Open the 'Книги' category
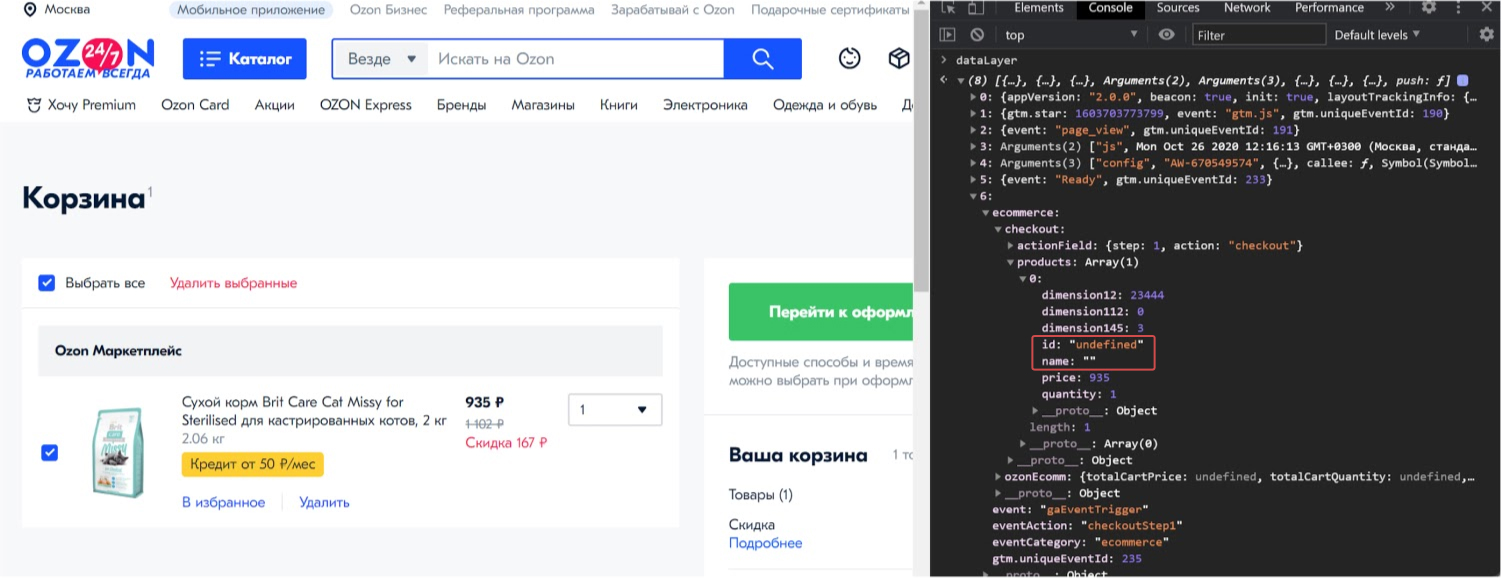The width and height of the screenshot is (1502, 578). 619,105
